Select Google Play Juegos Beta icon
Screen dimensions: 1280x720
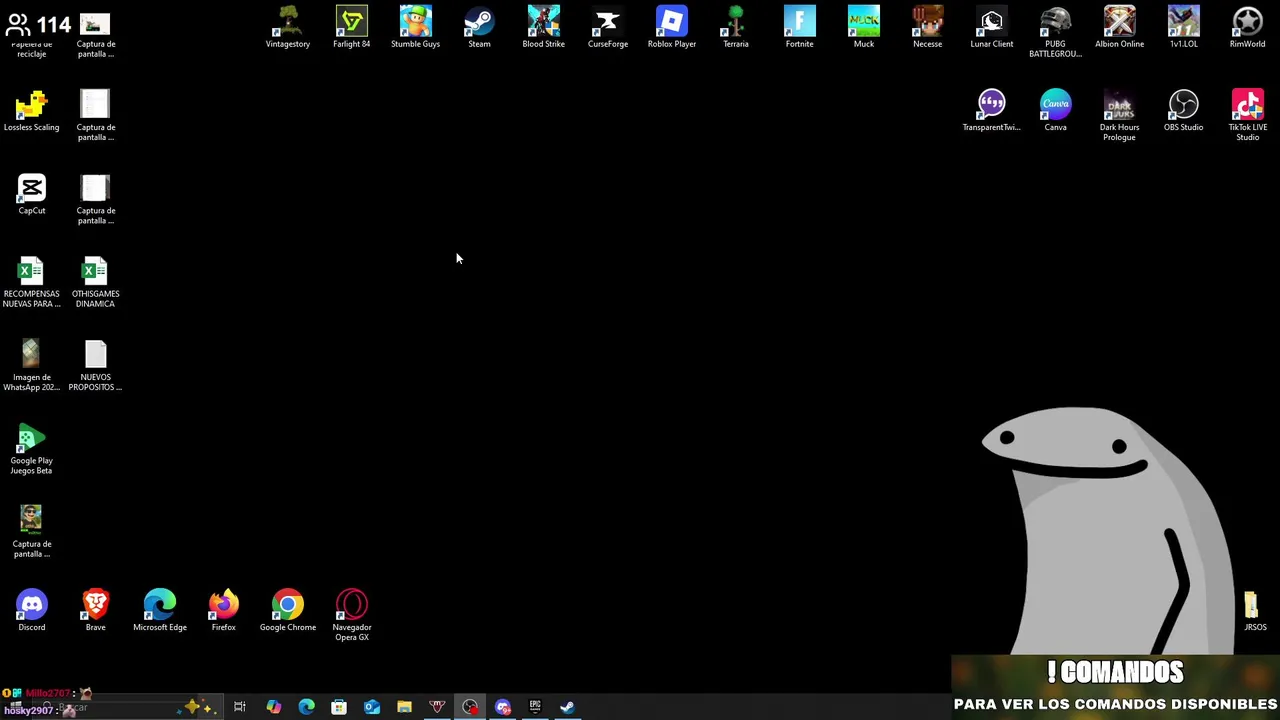[x=32, y=450]
